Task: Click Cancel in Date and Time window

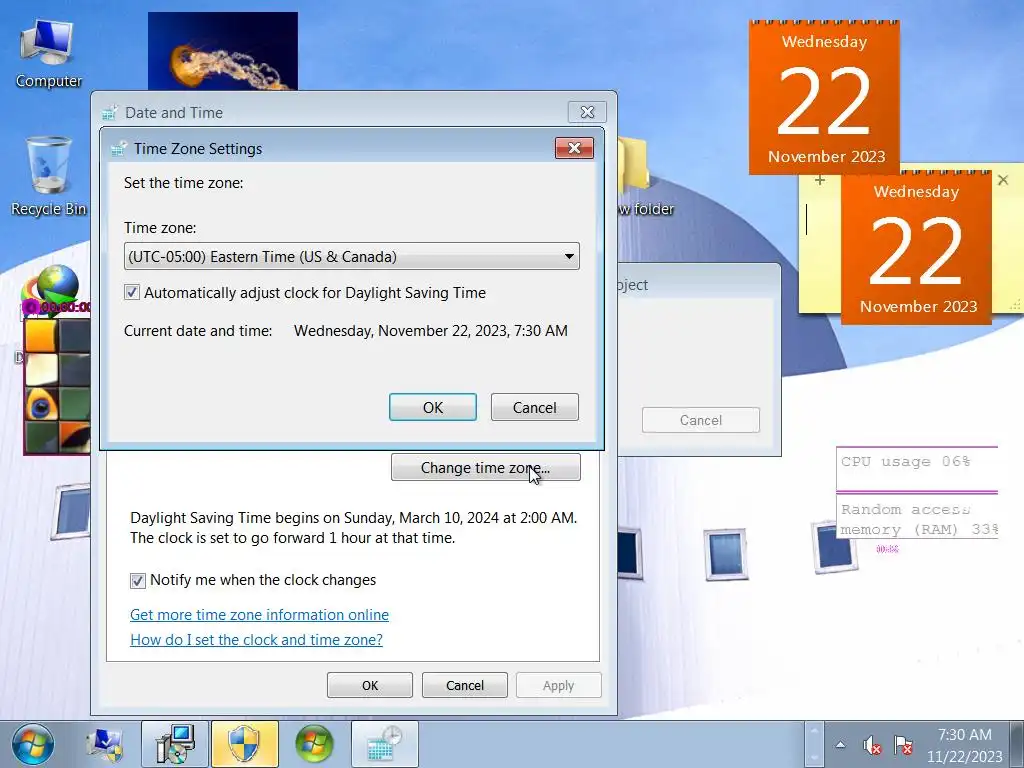Action: pos(465,685)
